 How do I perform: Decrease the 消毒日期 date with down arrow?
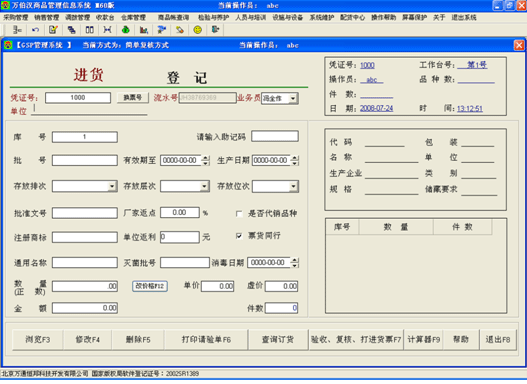[x=295, y=265]
